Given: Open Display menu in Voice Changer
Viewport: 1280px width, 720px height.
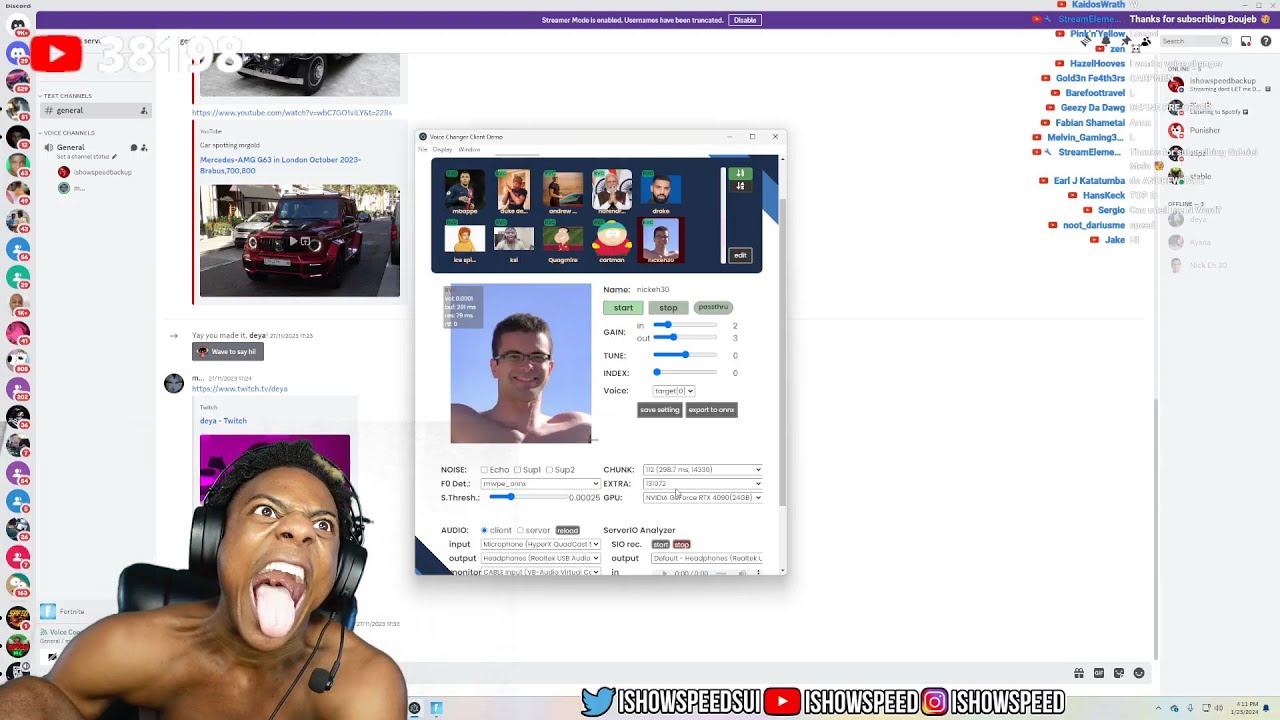Looking at the screenshot, I should coord(442,150).
